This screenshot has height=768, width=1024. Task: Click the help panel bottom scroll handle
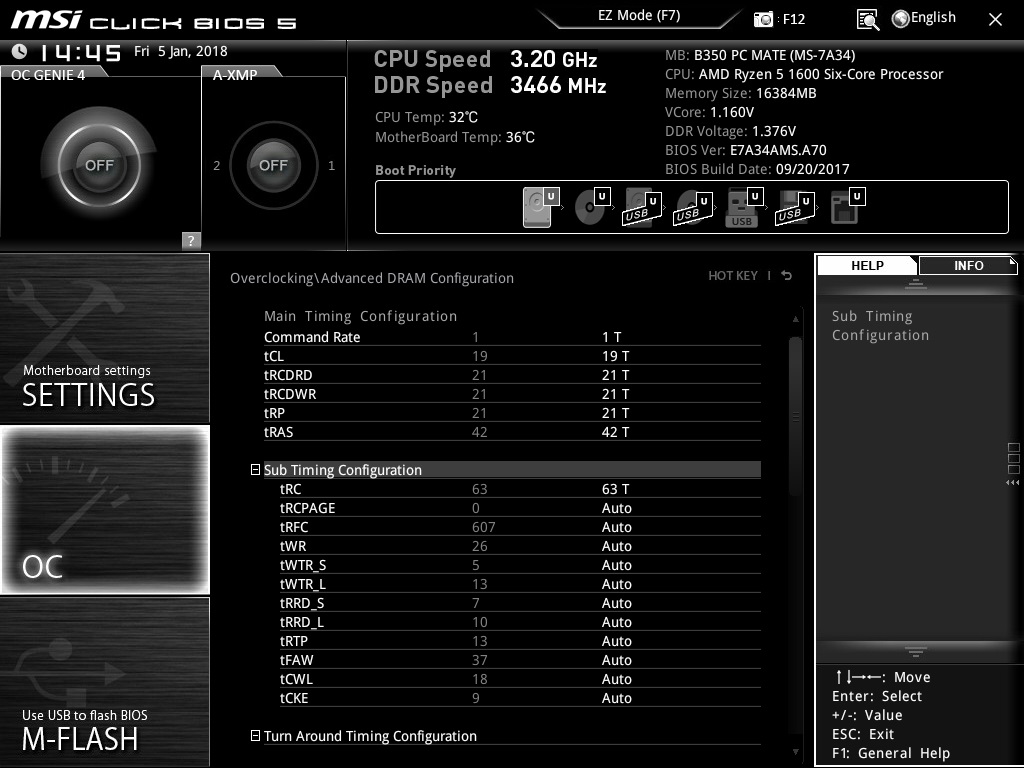[x=916, y=652]
